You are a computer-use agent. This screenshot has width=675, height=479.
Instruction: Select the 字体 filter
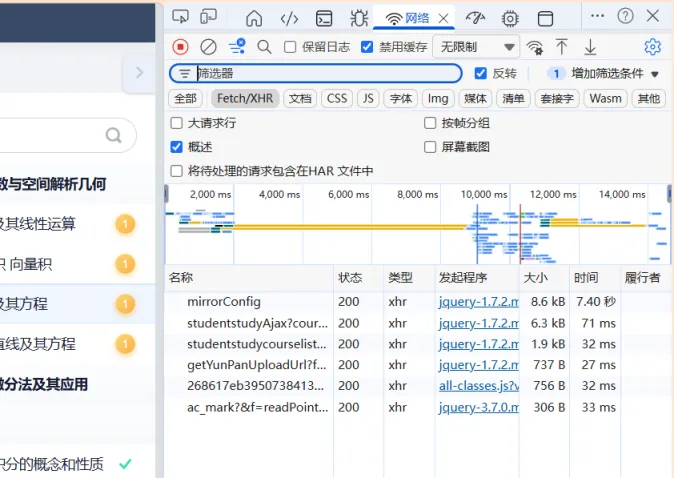coord(401,99)
